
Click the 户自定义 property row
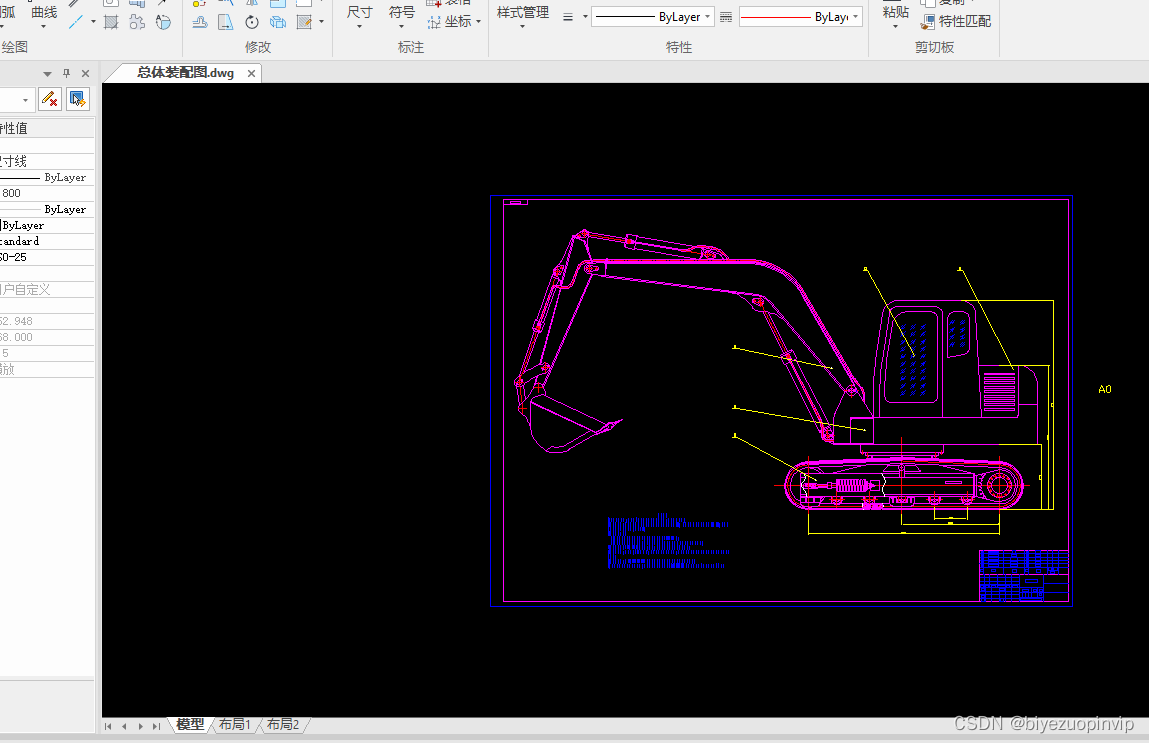click(47, 289)
